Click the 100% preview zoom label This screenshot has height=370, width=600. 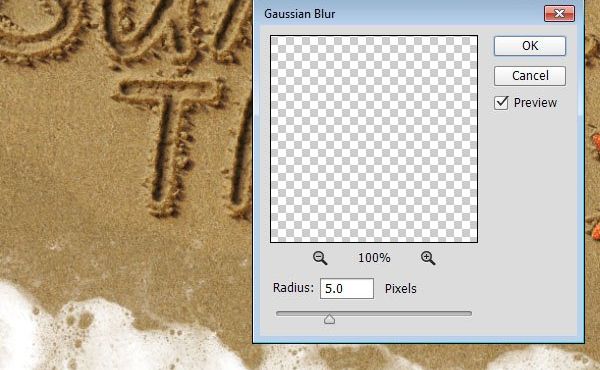coord(374,258)
